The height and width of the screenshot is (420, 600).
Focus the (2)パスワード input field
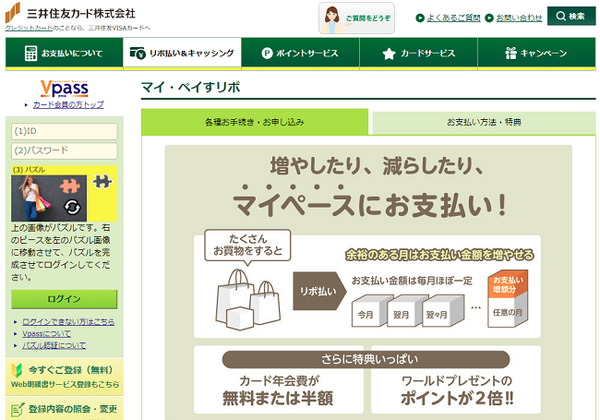[64, 150]
